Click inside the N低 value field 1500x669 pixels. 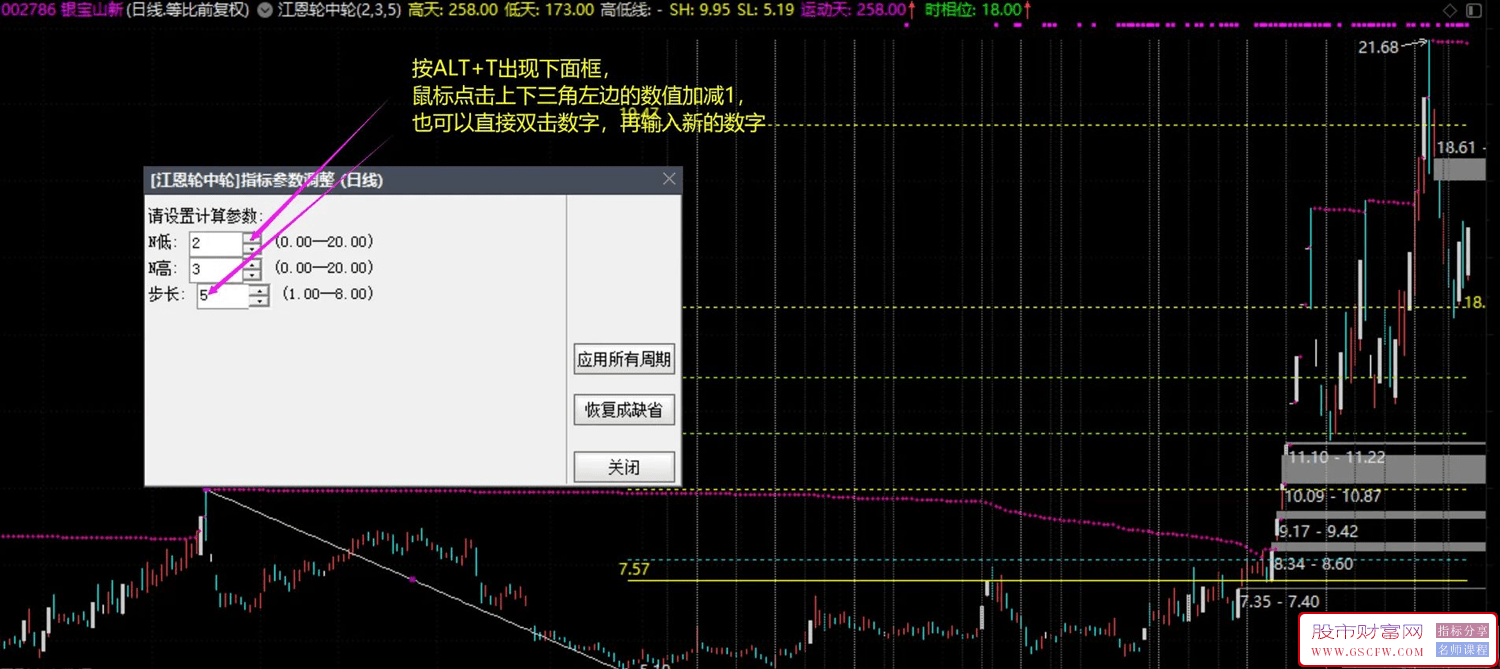pos(216,243)
